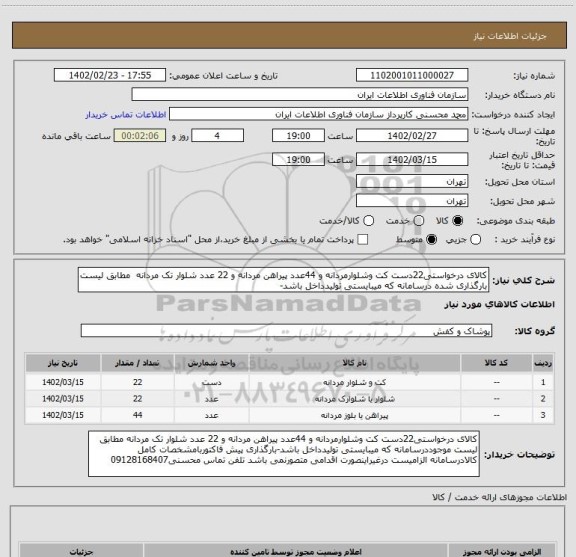This screenshot has height=557, width=576.
Task: Click the اعلام وضعیت مجوز توسط تامین کننده column header
Action: click(296, 551)
